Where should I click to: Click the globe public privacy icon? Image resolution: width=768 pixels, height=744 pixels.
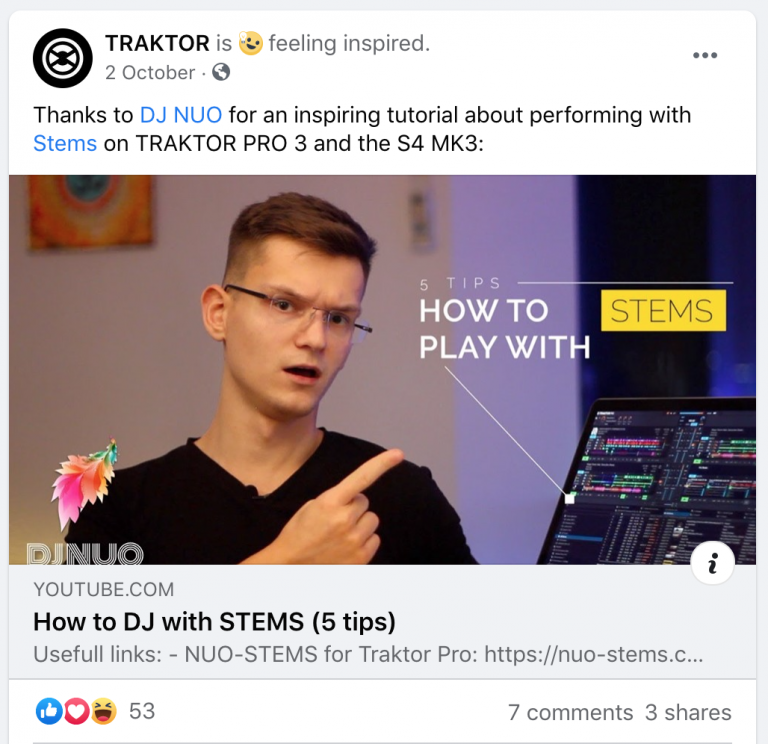[x=221, y=72]
